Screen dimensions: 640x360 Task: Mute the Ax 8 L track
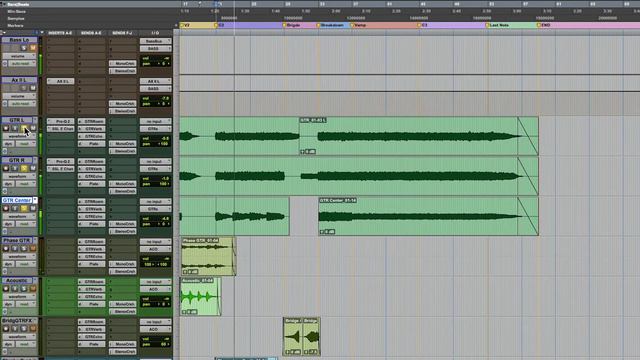coord(33,88)
